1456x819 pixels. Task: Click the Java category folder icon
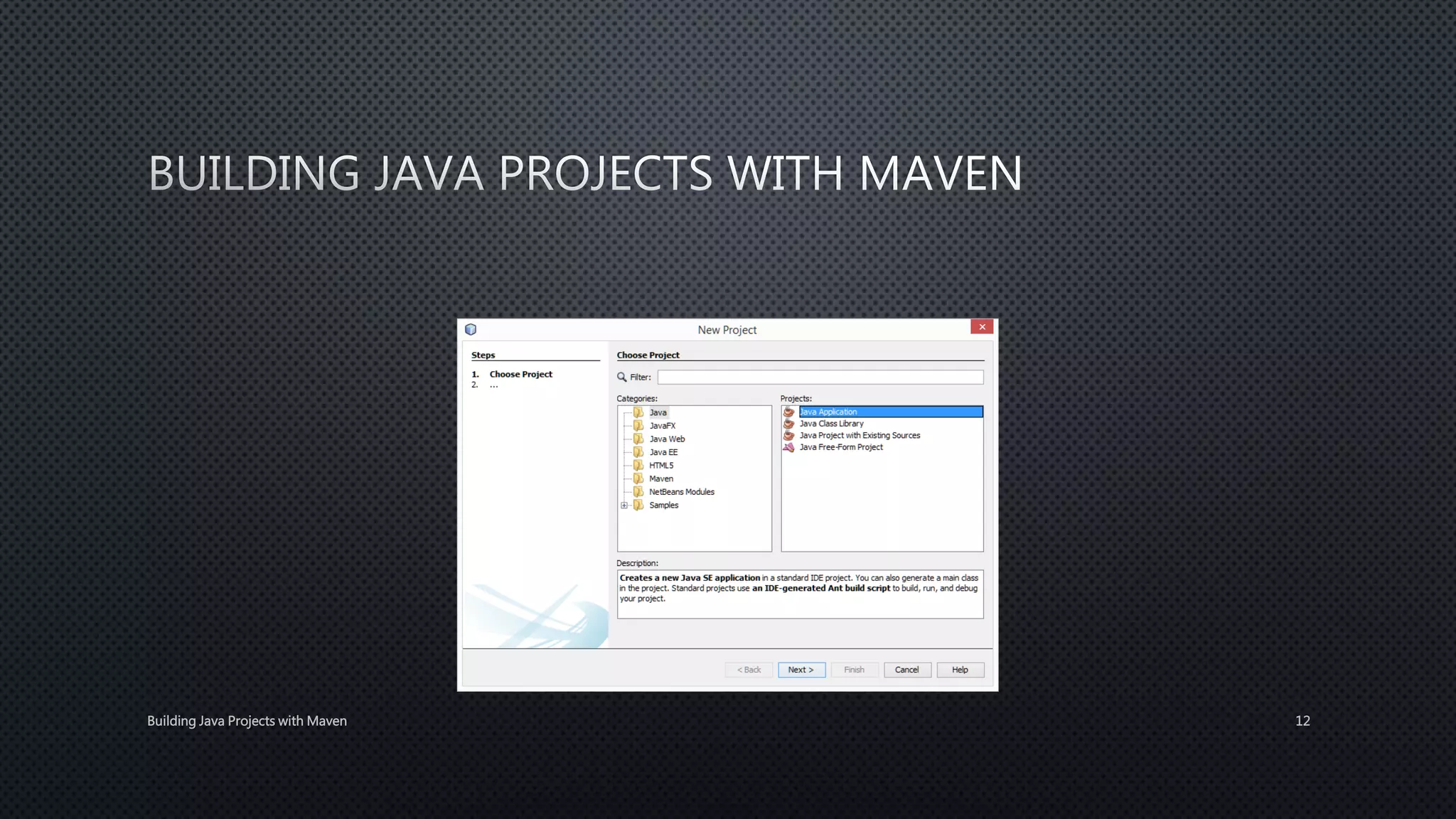pyautogui.click(x=638, y=412)
